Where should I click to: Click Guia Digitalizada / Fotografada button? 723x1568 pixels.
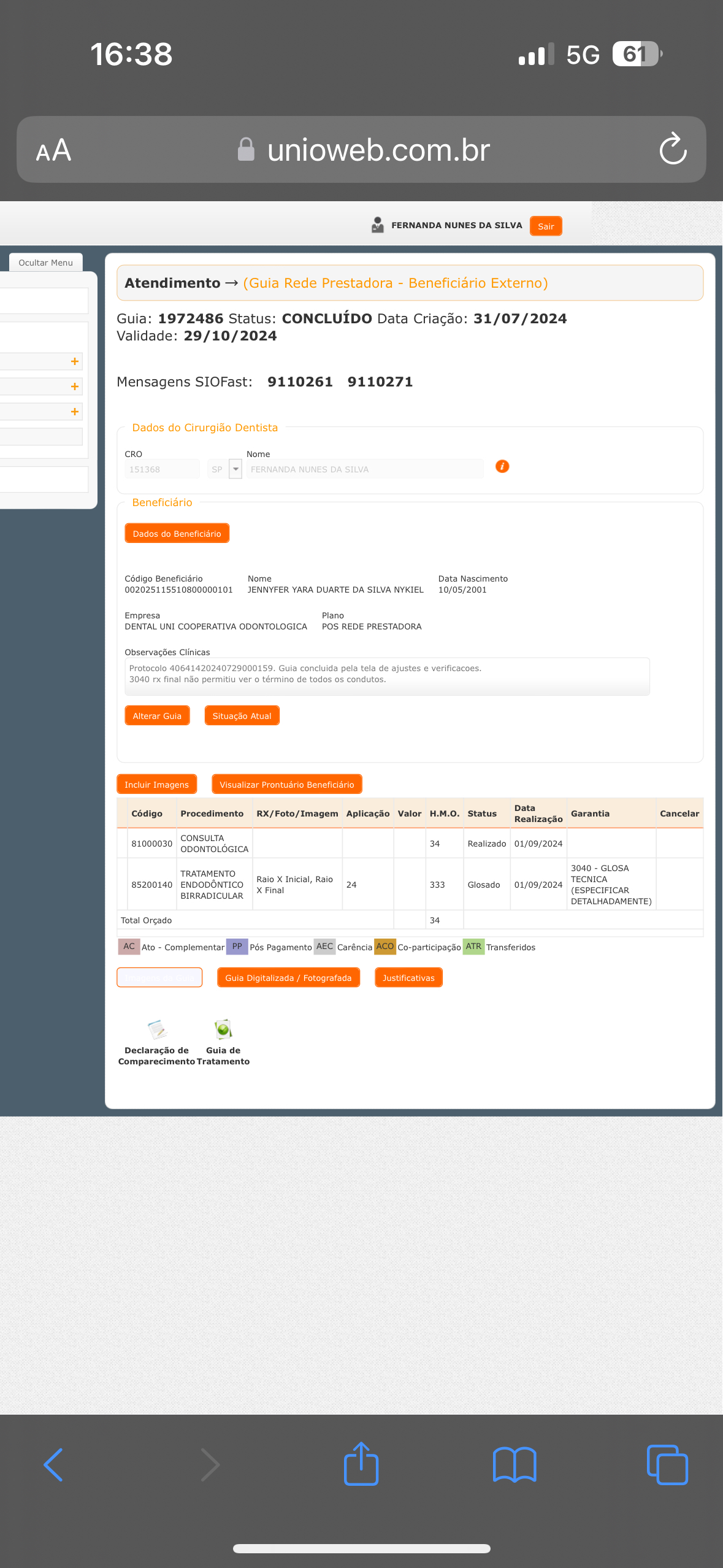288,977
